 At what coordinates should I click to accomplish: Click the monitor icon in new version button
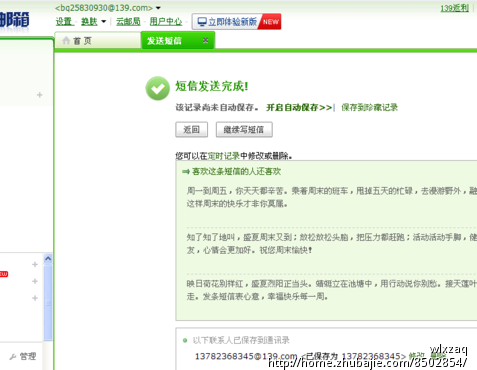click(202, 22)
